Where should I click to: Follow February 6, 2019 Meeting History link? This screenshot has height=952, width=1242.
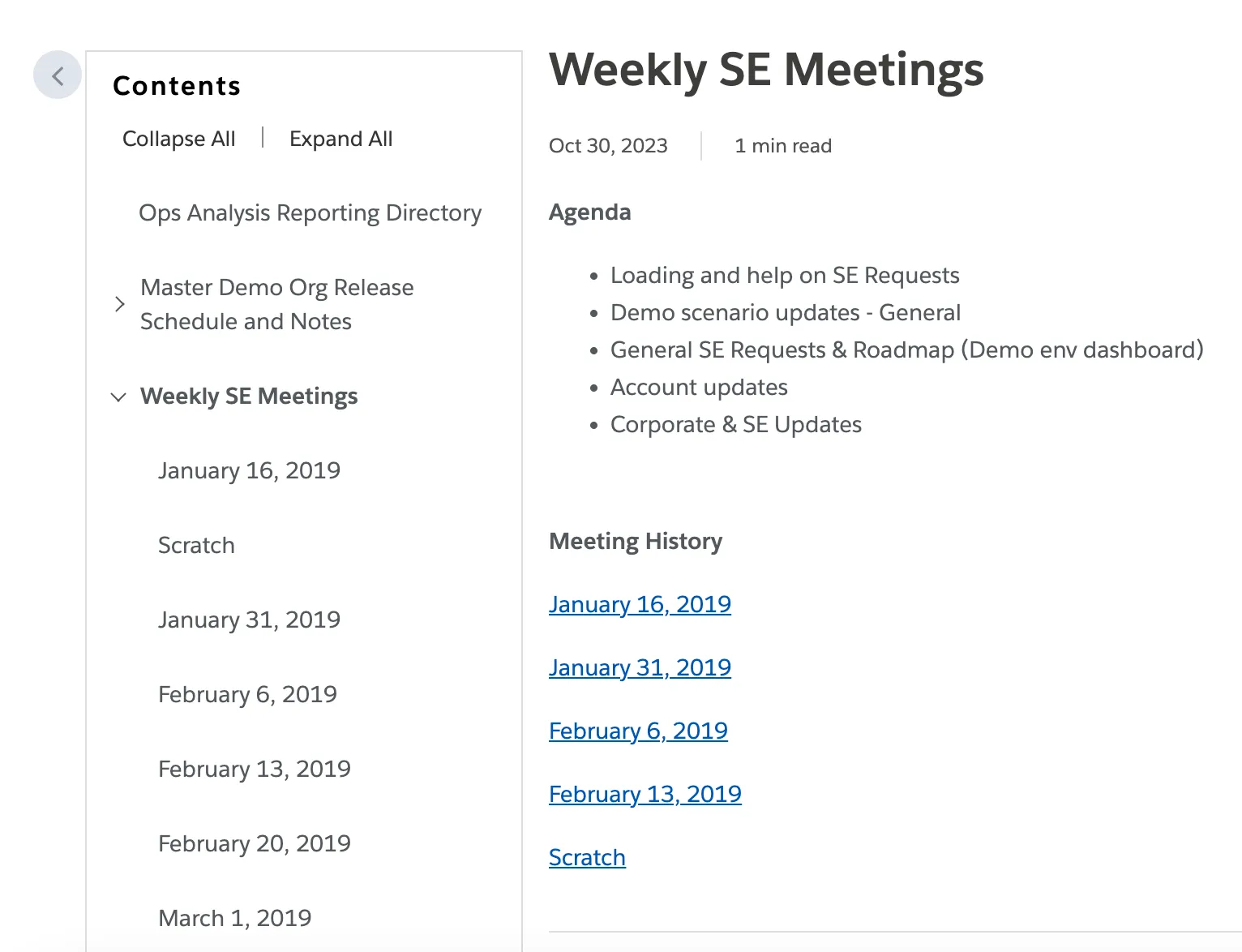[638, 731]
